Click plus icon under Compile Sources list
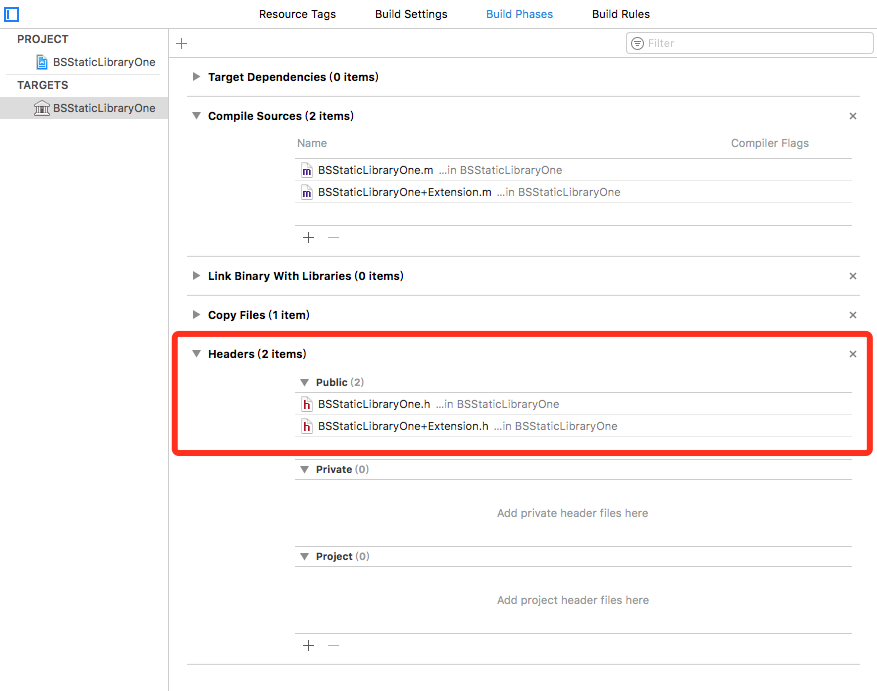 coord(308,238)
